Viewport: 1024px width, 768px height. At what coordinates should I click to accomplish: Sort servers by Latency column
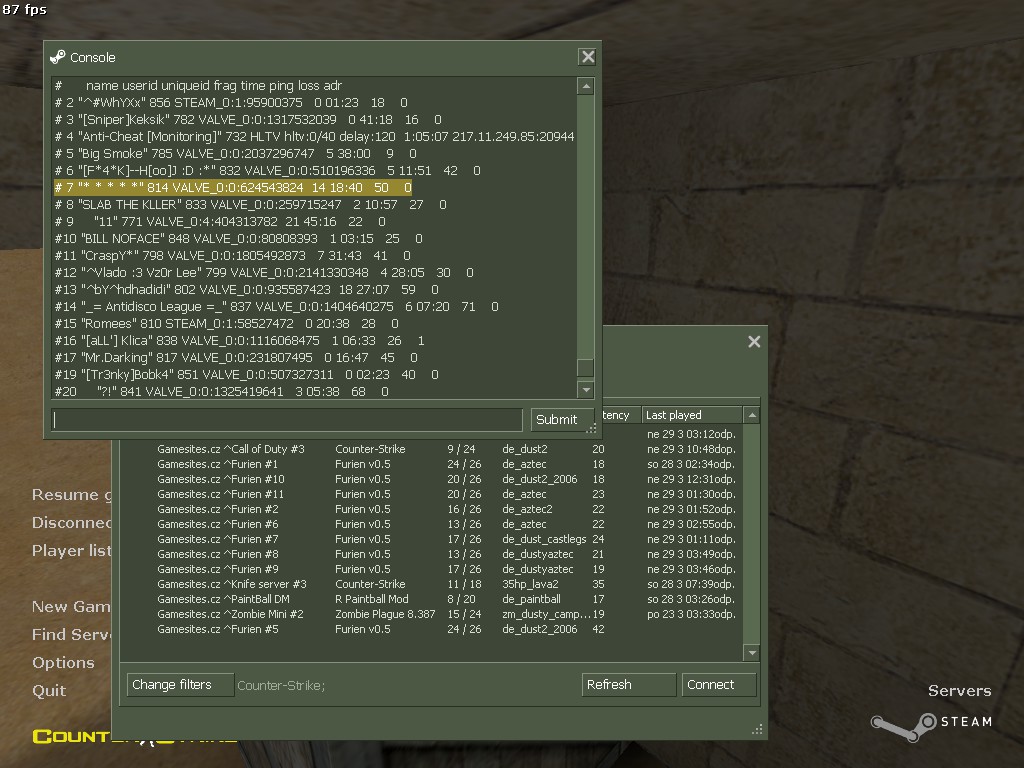coord(616,415)
